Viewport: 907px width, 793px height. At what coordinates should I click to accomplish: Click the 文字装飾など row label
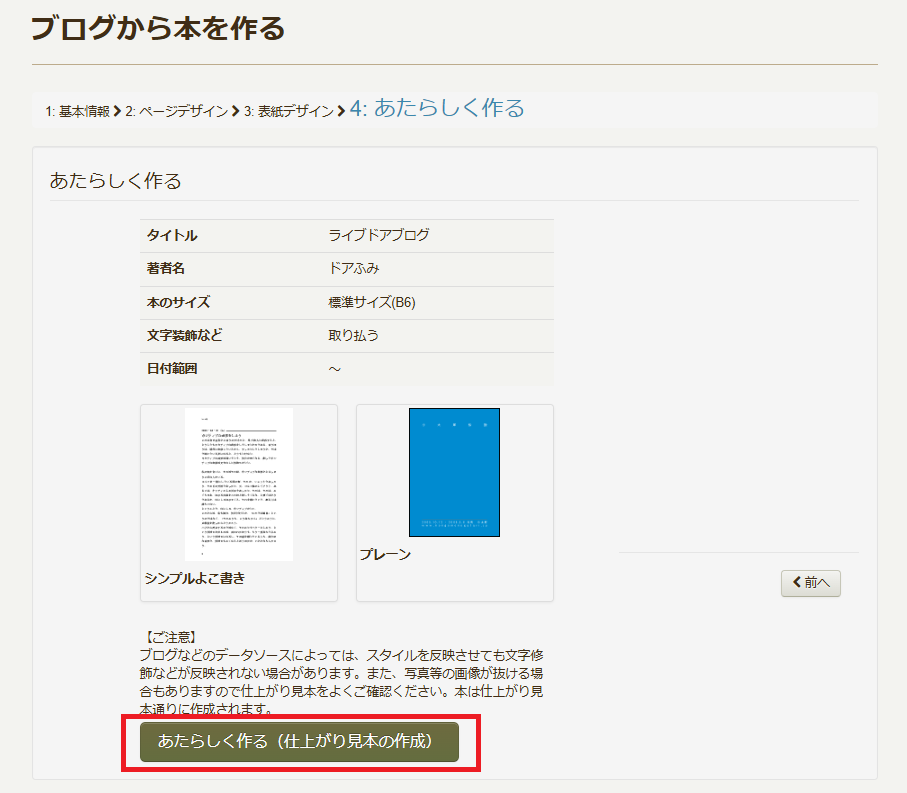coord(185,335)
